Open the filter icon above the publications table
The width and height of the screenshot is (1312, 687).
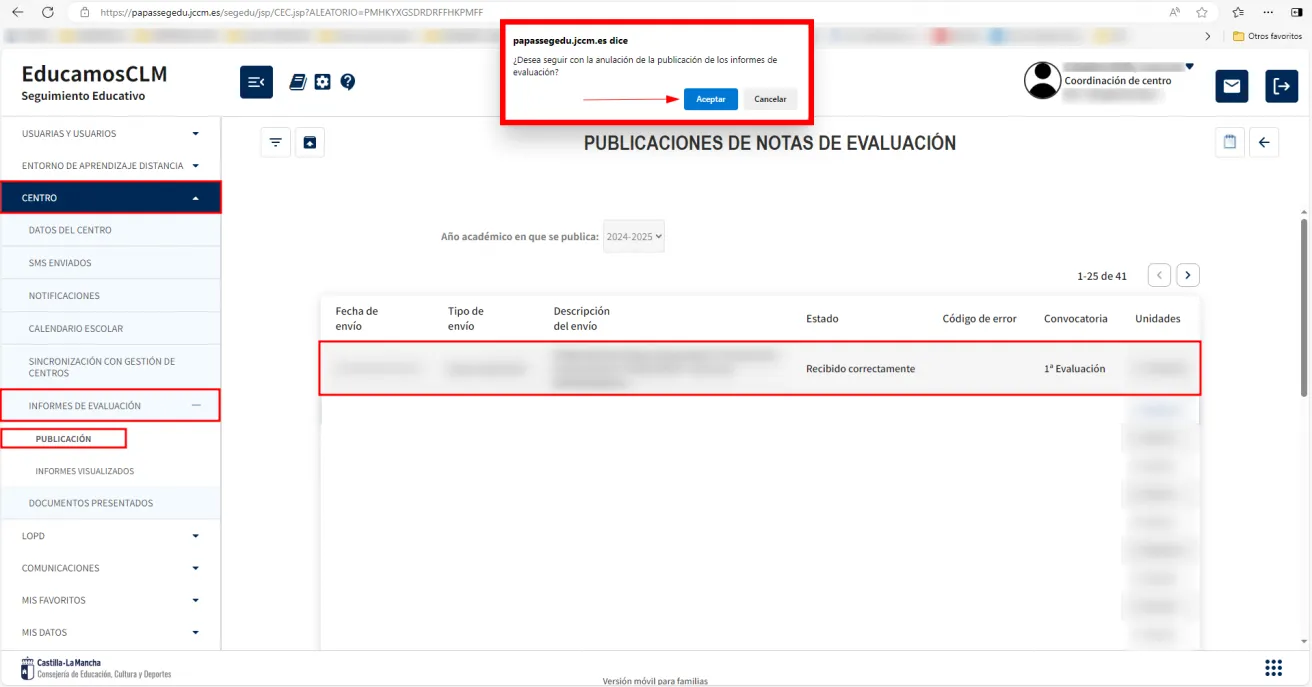275,141
